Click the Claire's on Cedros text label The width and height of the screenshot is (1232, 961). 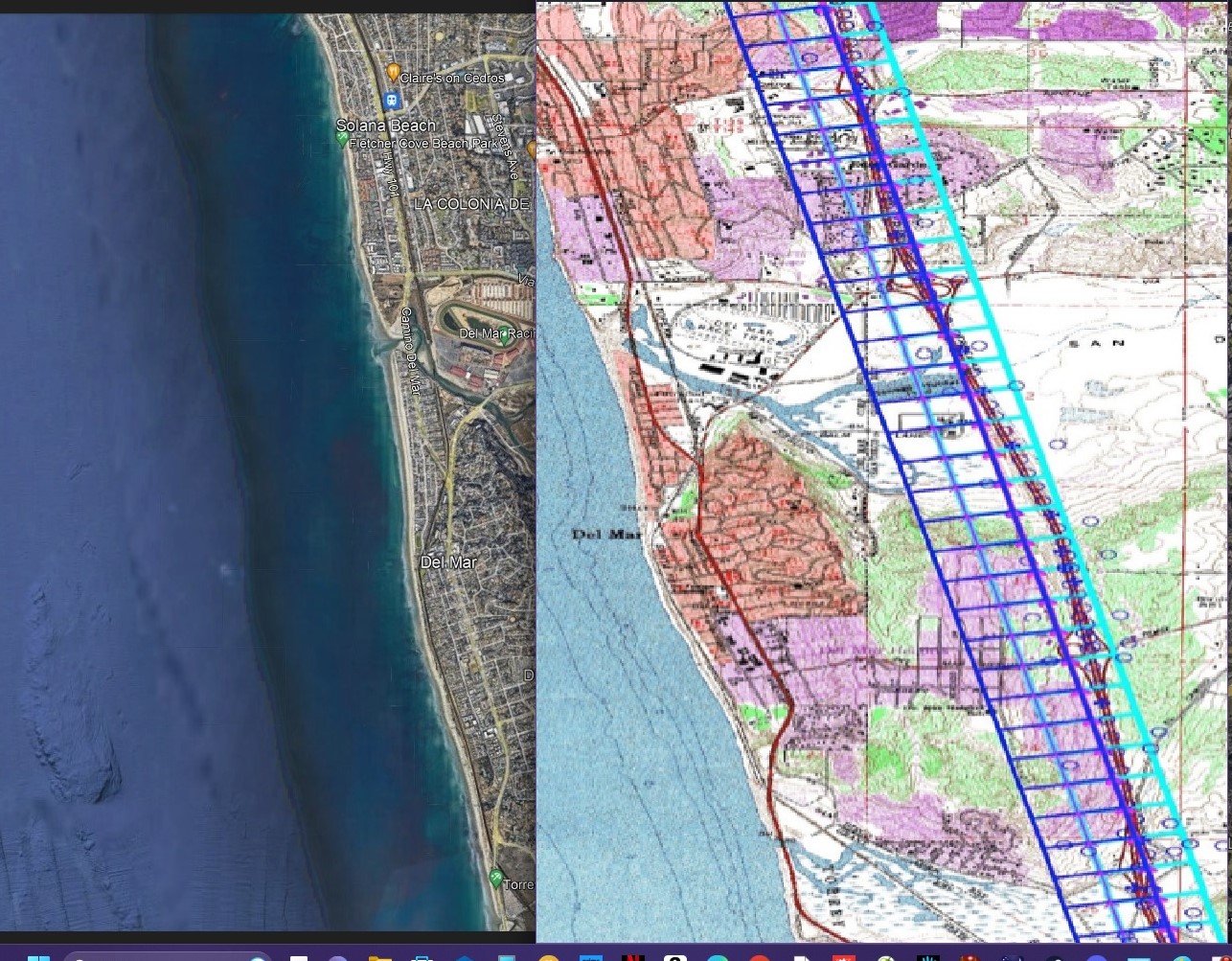pyautogui.click(x=454, y=78)
